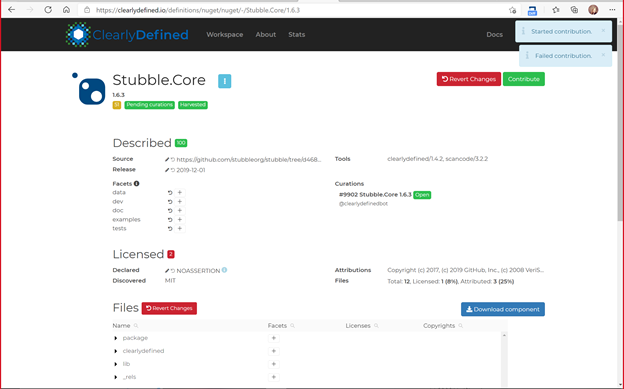624x389 pixels.
Task: Open browser home page icon
Action: click(66, 10)
